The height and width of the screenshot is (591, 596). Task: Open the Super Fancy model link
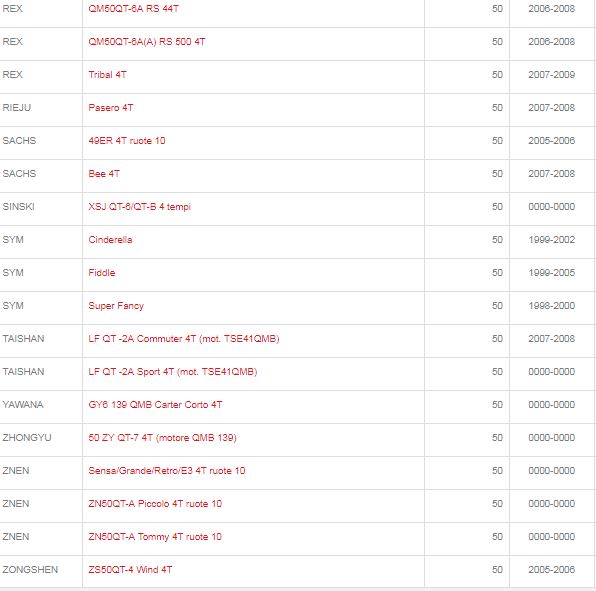click(x=116, y=306)
